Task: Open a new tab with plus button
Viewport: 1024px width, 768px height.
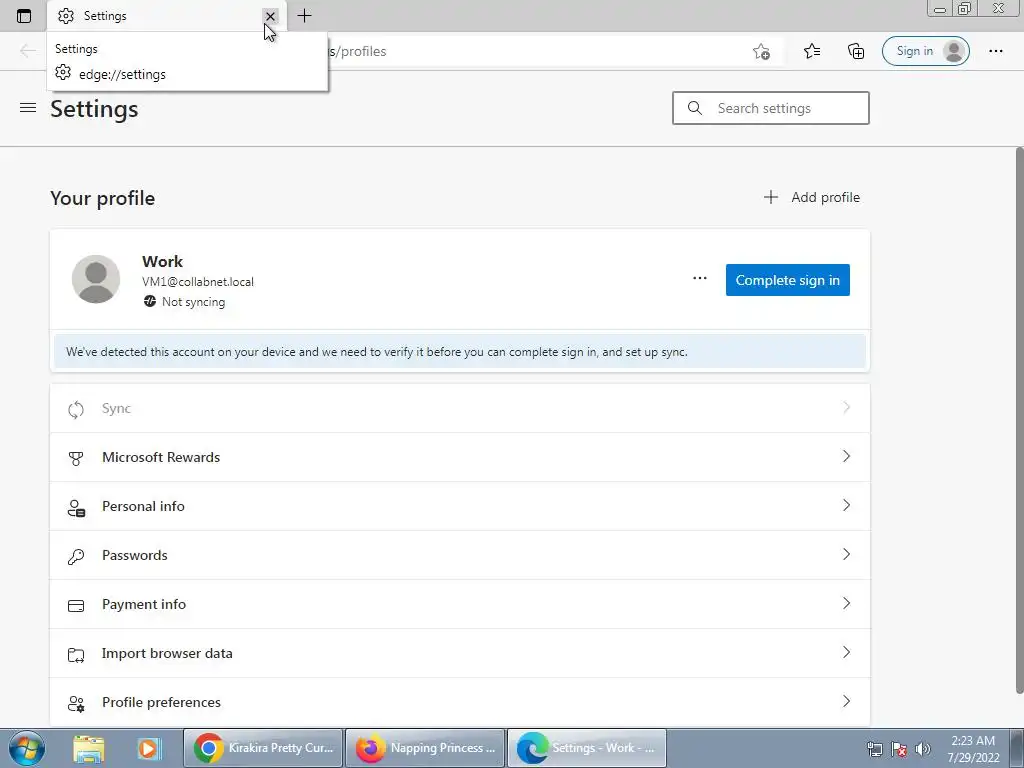Action: [304, 16]
